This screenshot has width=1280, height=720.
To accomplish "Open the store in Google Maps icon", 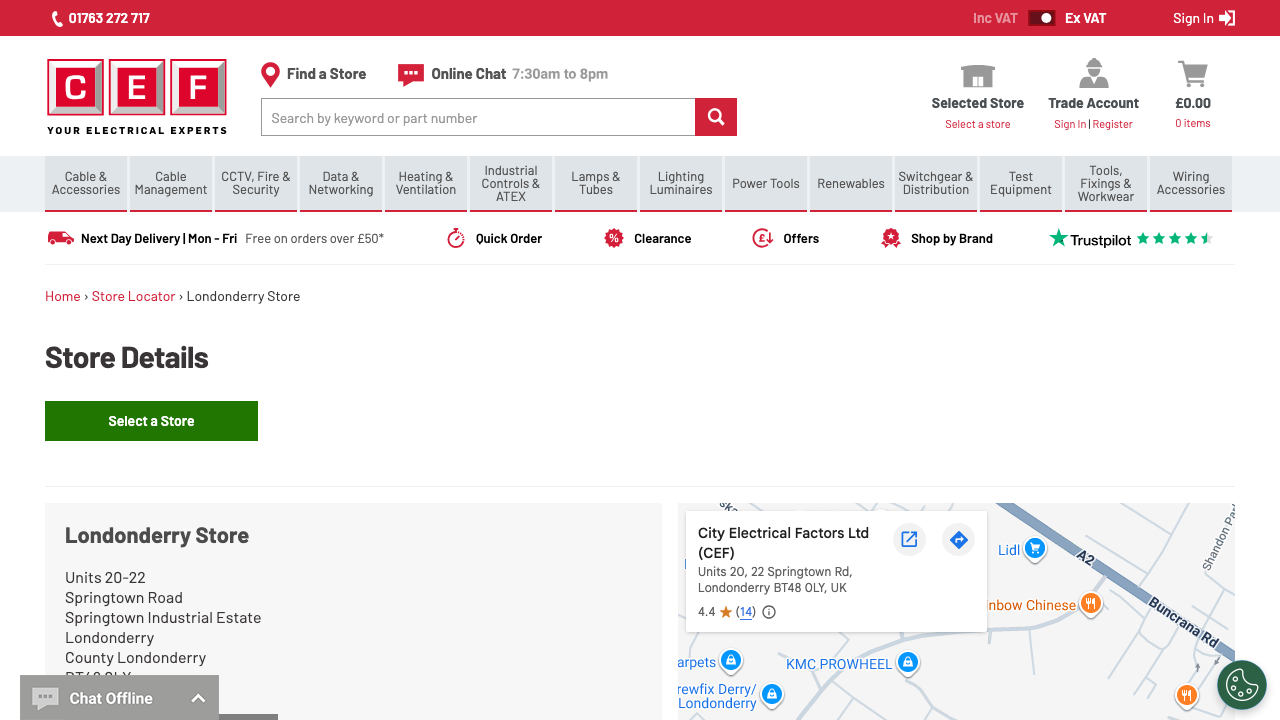I will pyautogui.click(x=909, y=539).
